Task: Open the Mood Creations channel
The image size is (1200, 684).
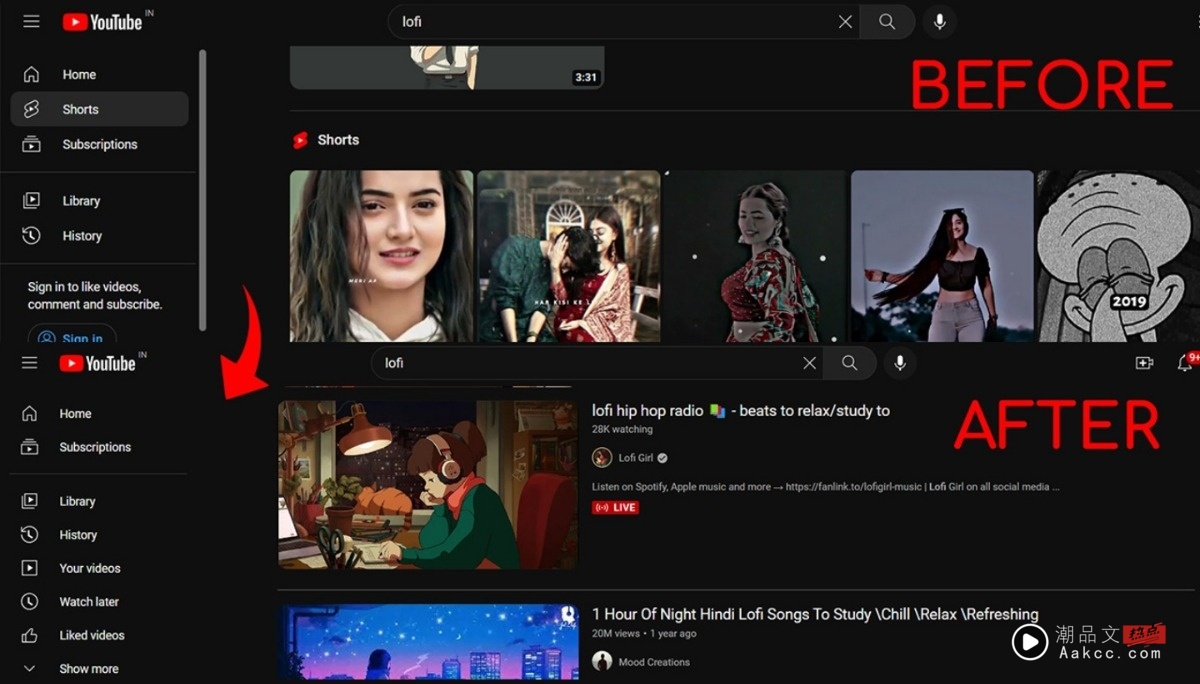Action: point(653,662)
